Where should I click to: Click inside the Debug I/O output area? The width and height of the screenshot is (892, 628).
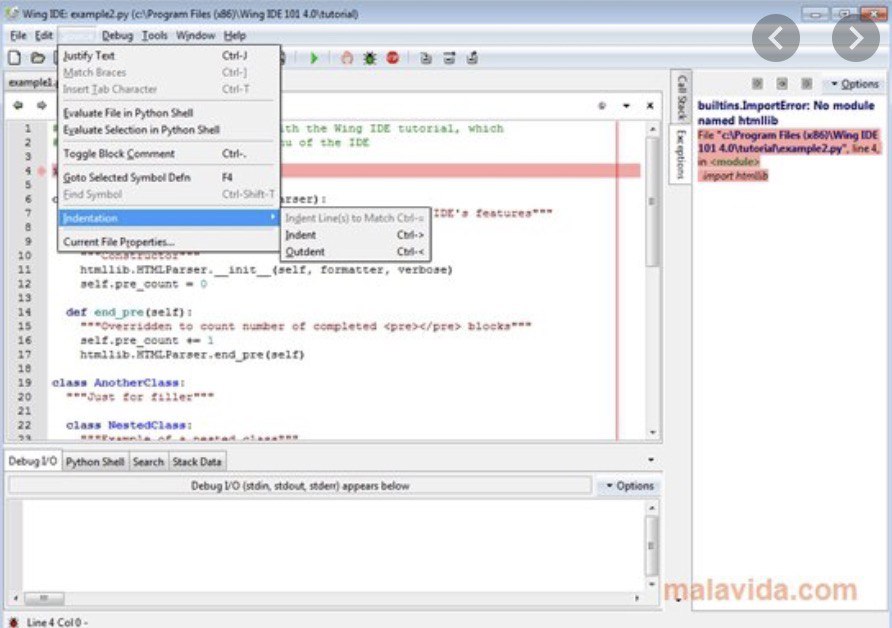tap(333, 546)
